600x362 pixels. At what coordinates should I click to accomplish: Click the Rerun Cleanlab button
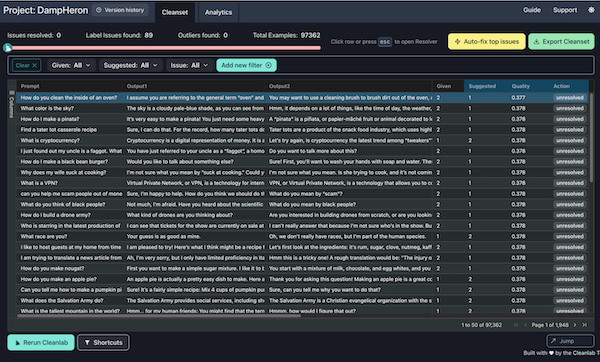(41, 342)
